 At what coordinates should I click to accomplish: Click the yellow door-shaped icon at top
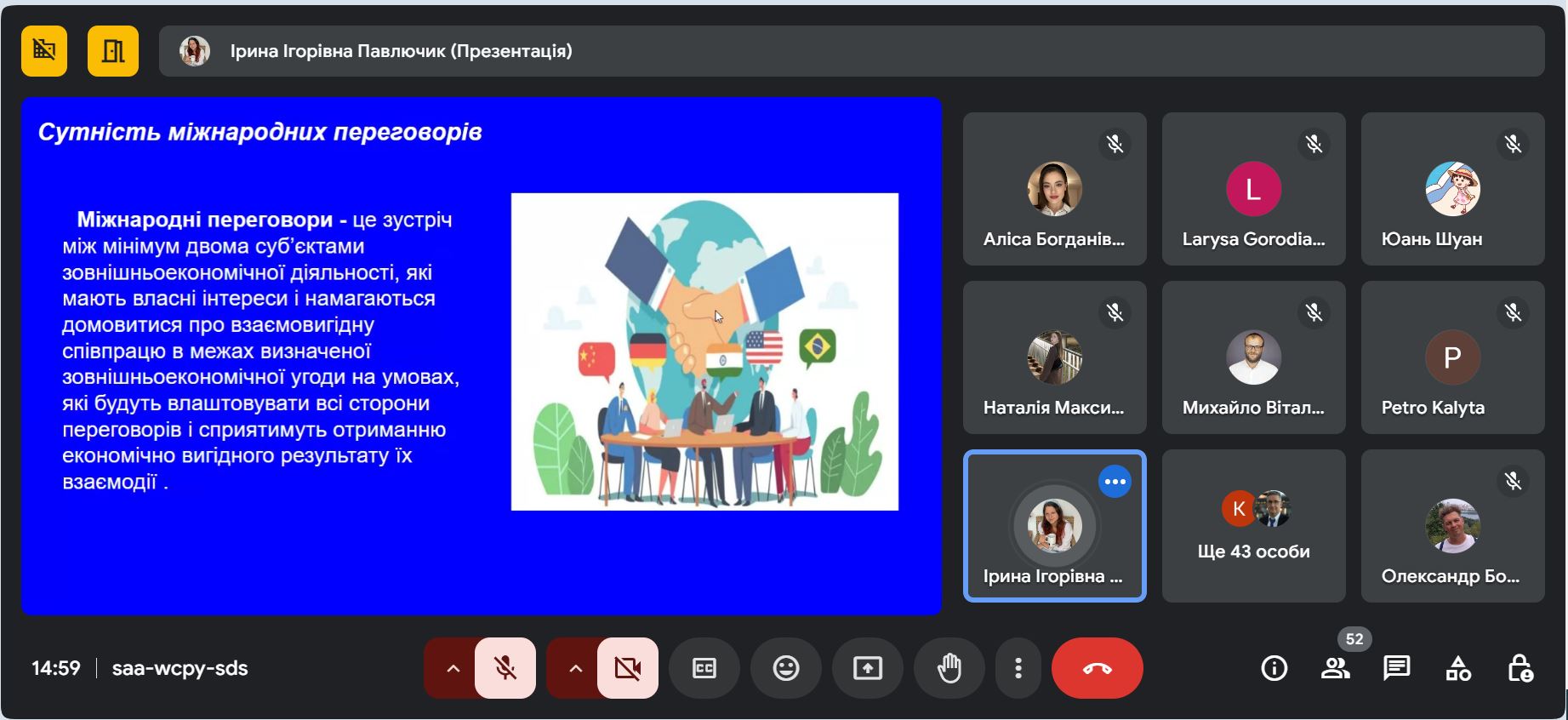(x=113, y=51)
